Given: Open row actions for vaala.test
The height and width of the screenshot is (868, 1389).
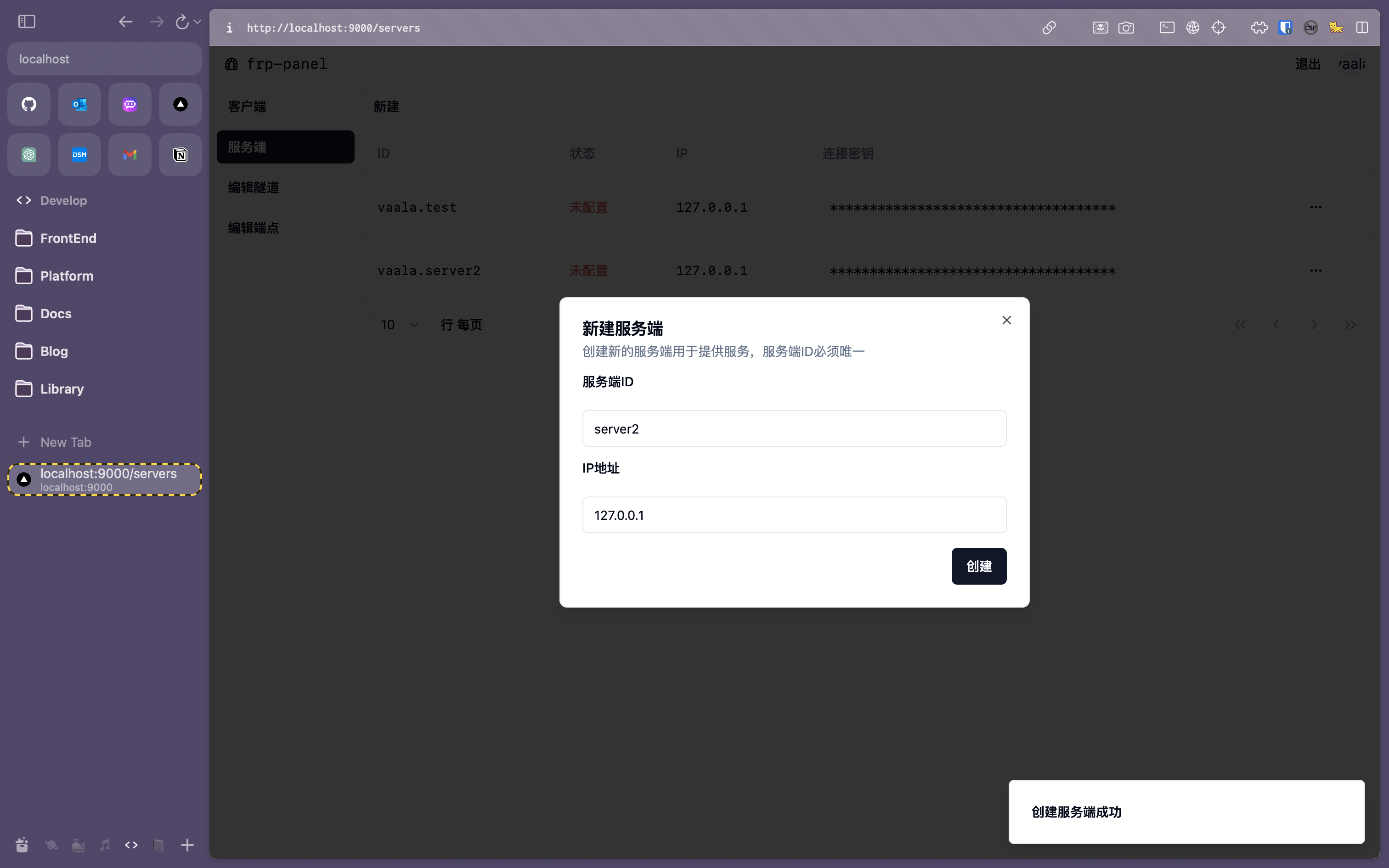Looking at the screenshot, I should (1316, 207).
